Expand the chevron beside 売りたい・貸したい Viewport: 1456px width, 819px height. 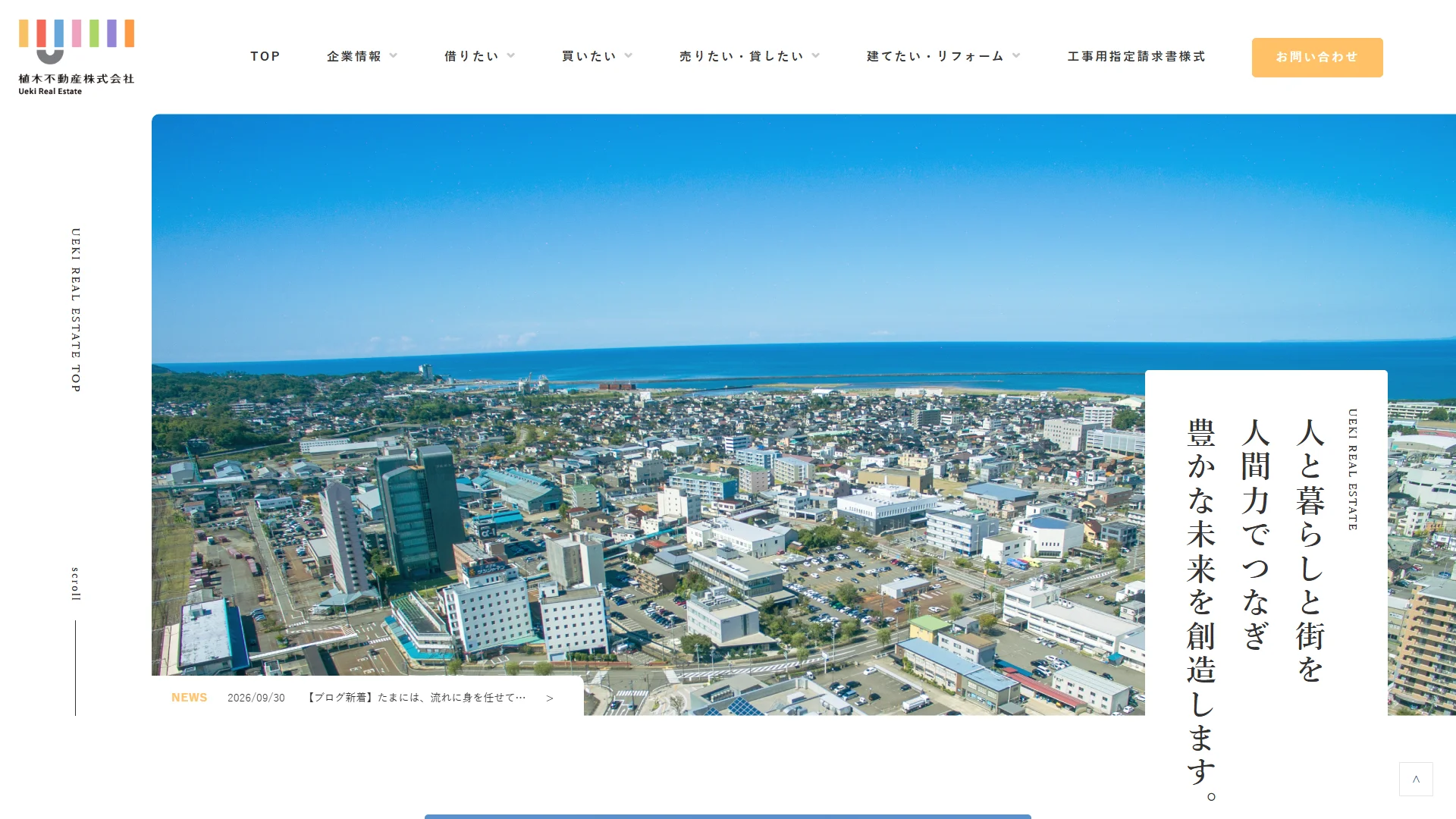click(x=816, y=55)
